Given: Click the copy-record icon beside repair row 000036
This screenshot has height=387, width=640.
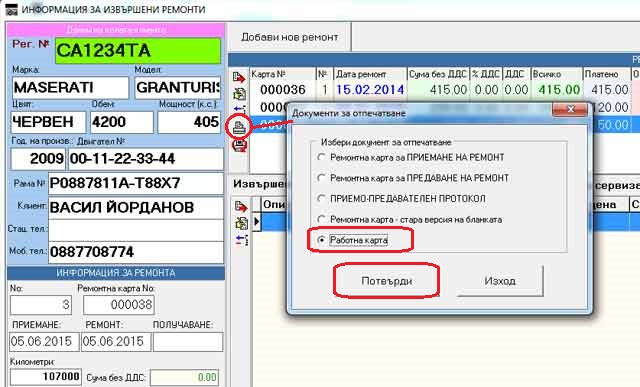Looking at the screenshot, I should click(240, 94).
